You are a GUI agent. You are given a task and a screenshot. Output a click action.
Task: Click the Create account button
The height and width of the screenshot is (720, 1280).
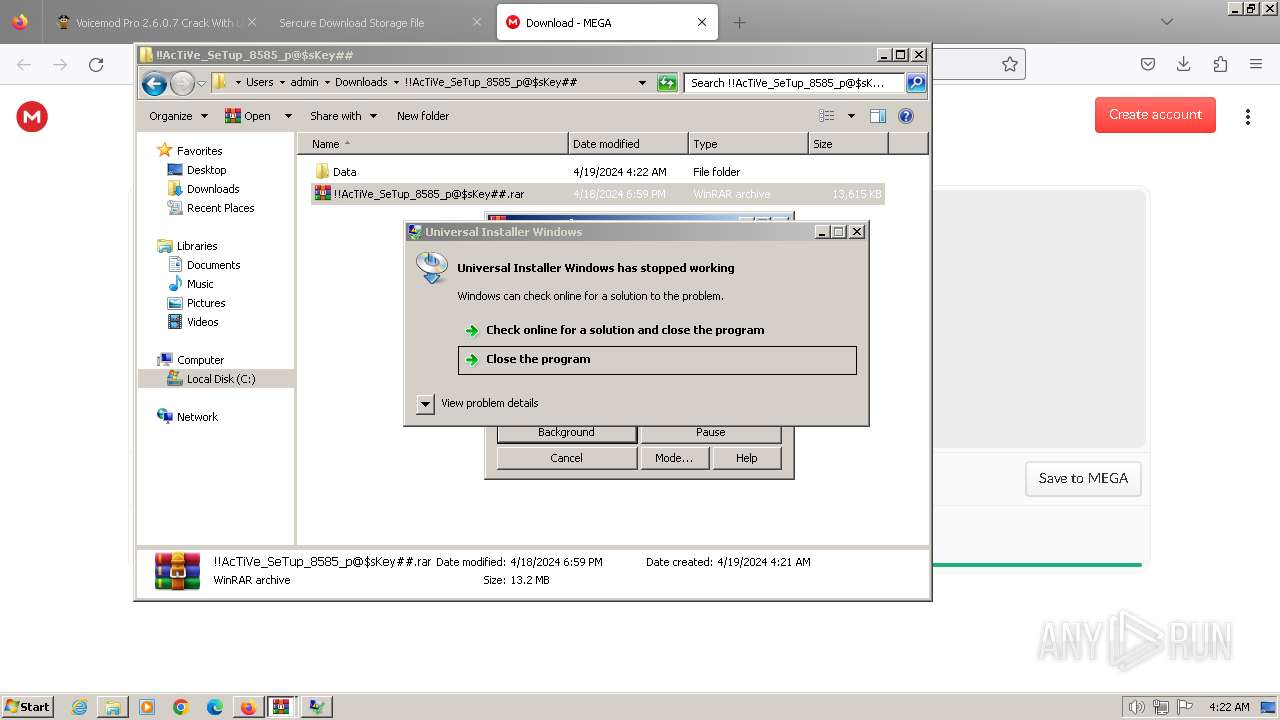[x=1155, y=115]
